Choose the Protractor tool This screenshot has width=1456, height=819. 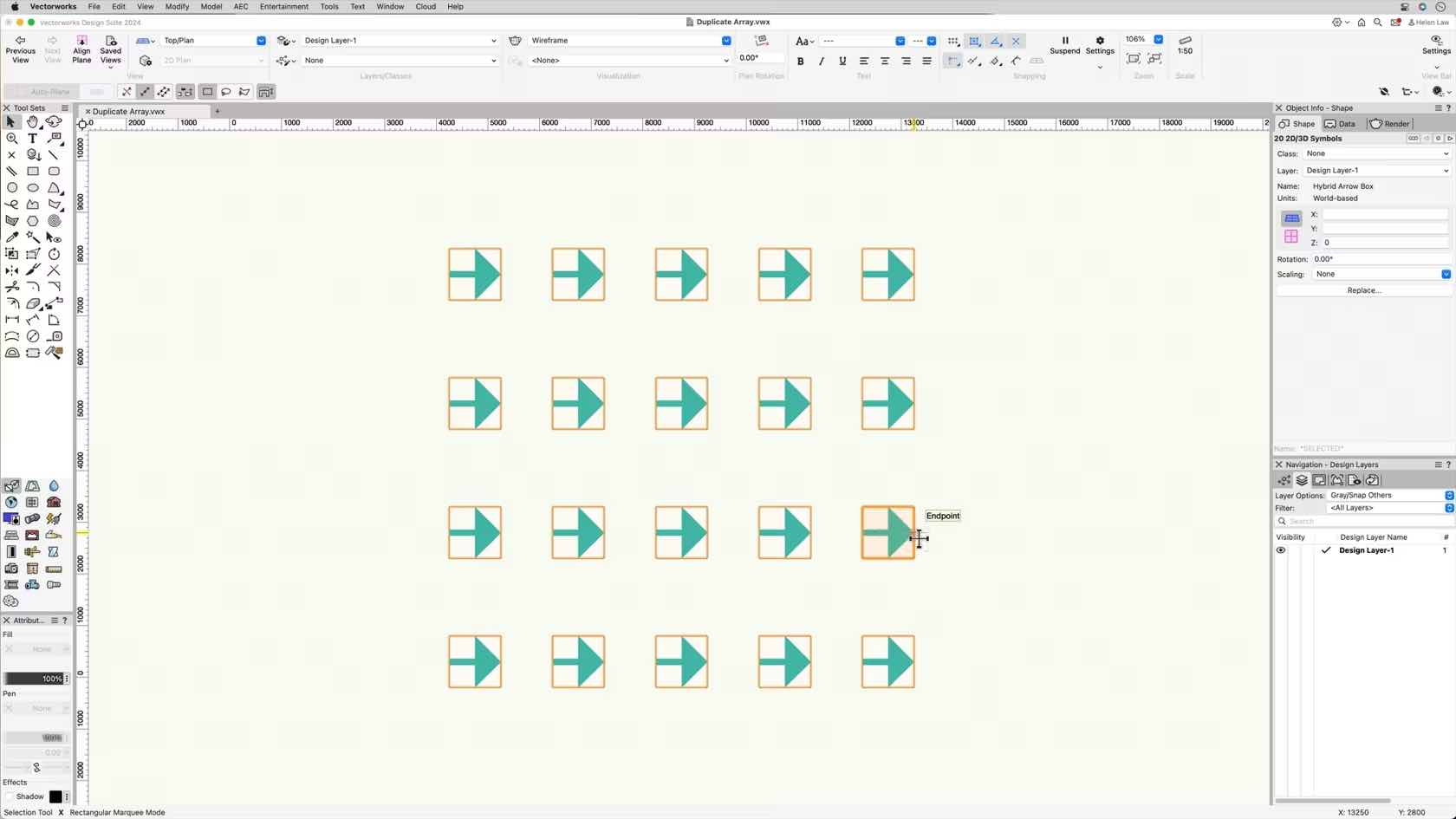tap(11, 353)
